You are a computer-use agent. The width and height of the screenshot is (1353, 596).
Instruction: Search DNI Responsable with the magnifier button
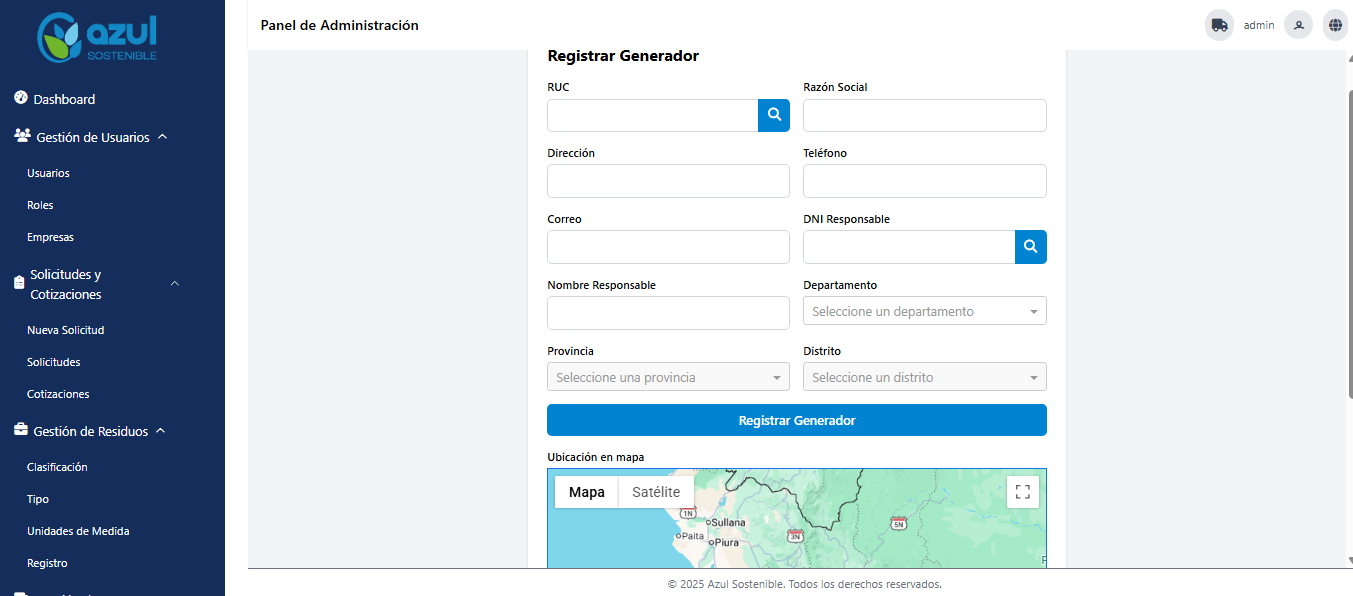1031,247
